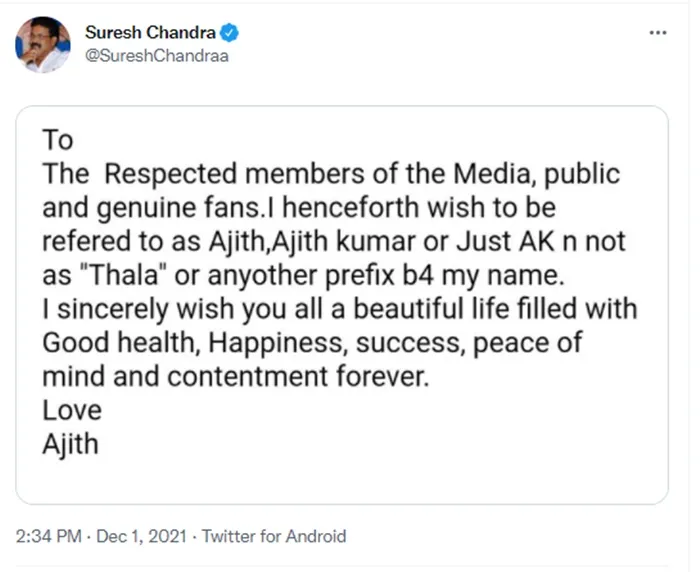The width and height of the screenshot is (700, 572).
Task: Click the word "Love" in the sign-off
Action: 72,411
